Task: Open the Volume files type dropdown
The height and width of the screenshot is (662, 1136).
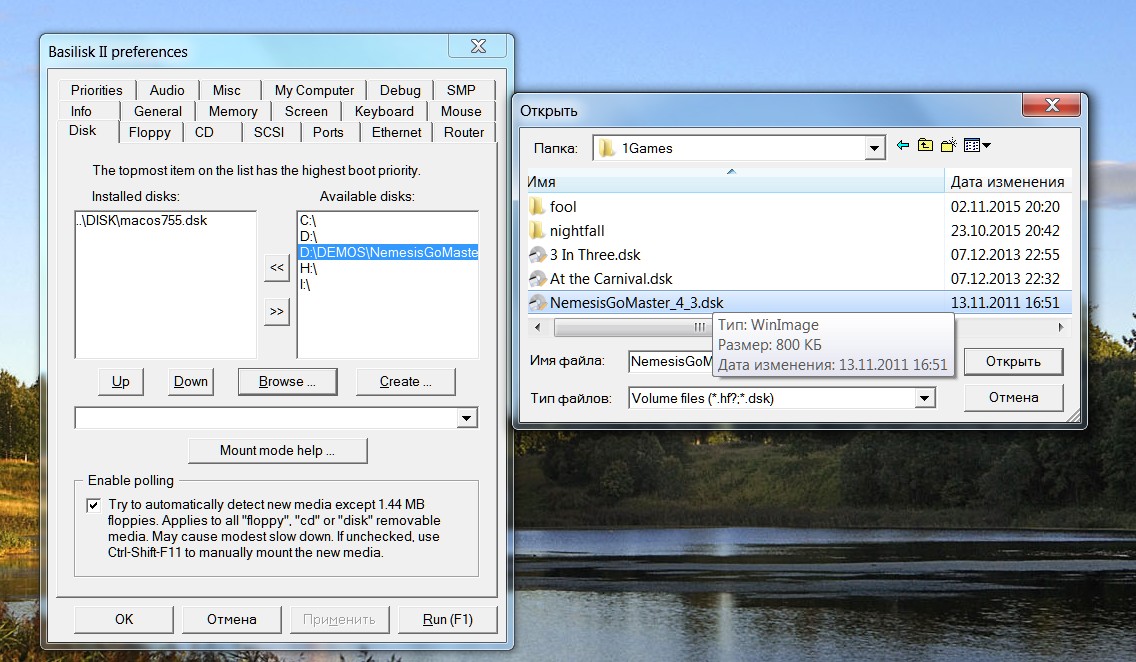Action: point(925,398)
